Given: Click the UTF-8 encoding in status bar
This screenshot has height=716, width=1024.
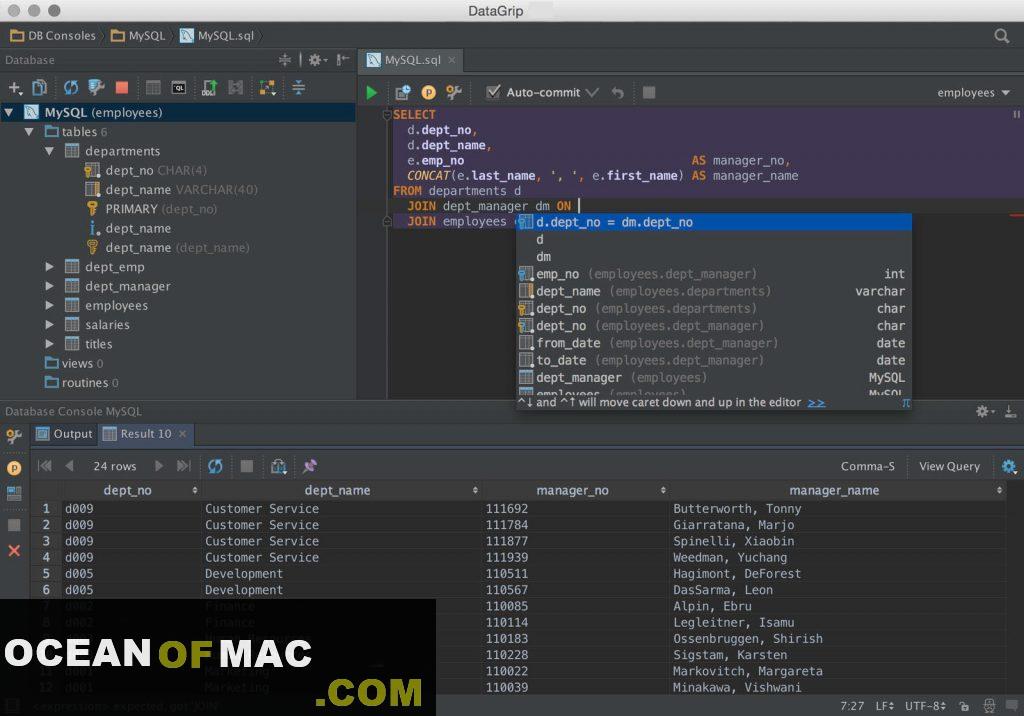Looking at the screenshot, I should [x=925, y=706].
